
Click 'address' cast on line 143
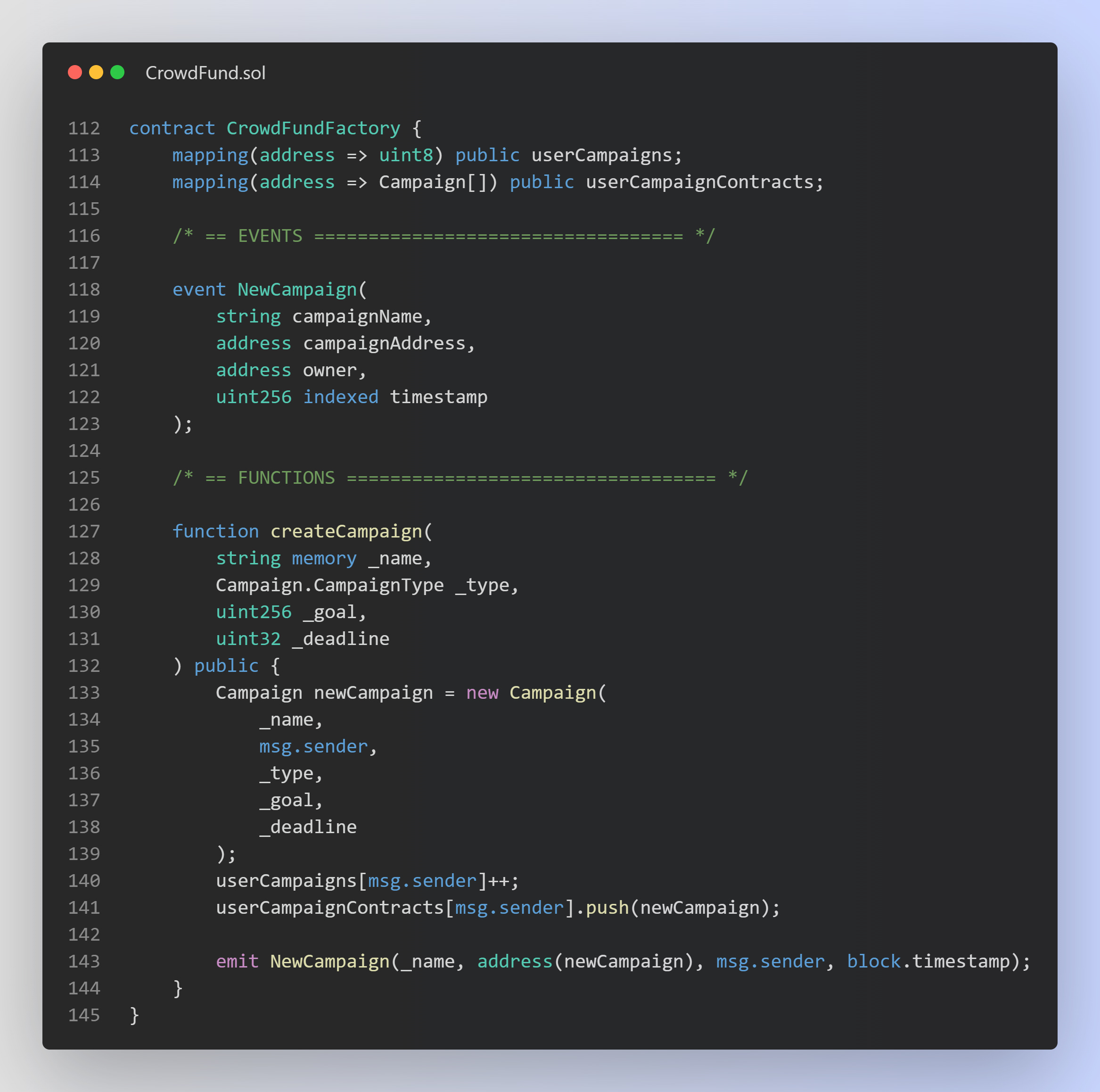(x=515, y=961)
